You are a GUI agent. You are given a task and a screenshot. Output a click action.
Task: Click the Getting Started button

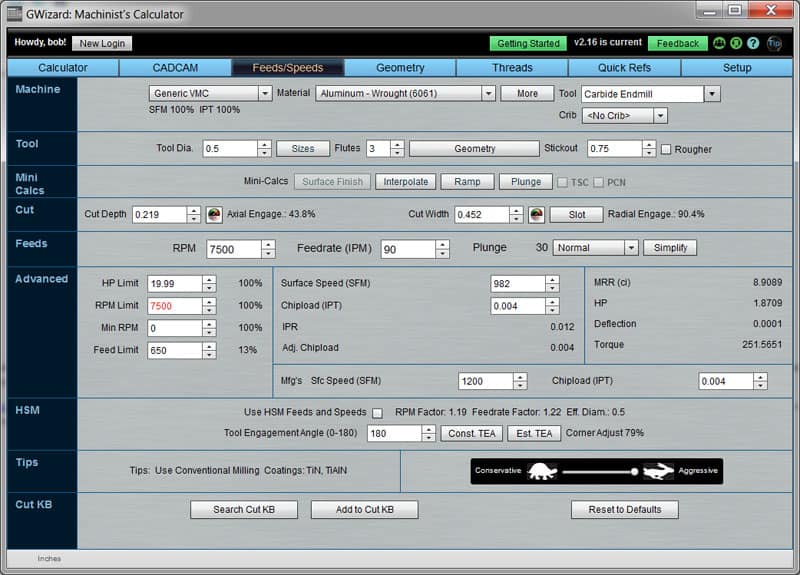coord(528,43)
